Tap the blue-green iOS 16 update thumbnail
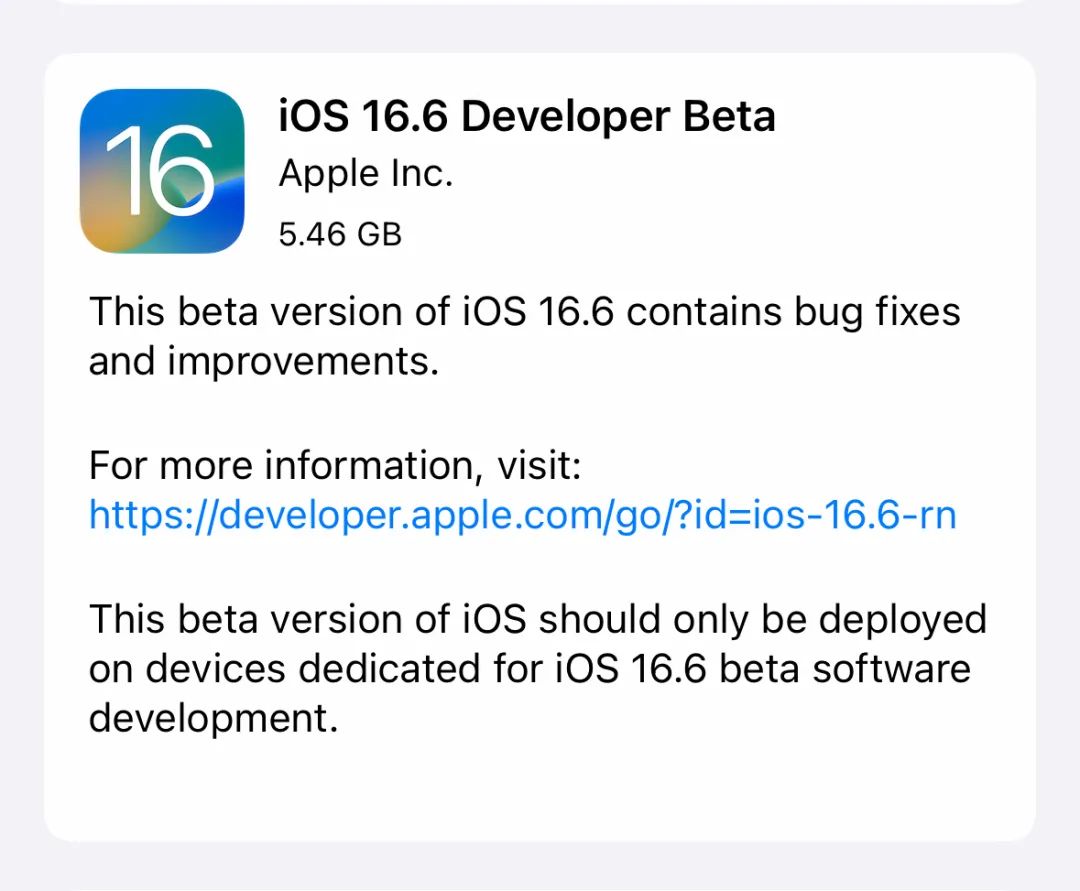Image resolution: width=1080 pixels, height=891 pixels. coord(162,170)
